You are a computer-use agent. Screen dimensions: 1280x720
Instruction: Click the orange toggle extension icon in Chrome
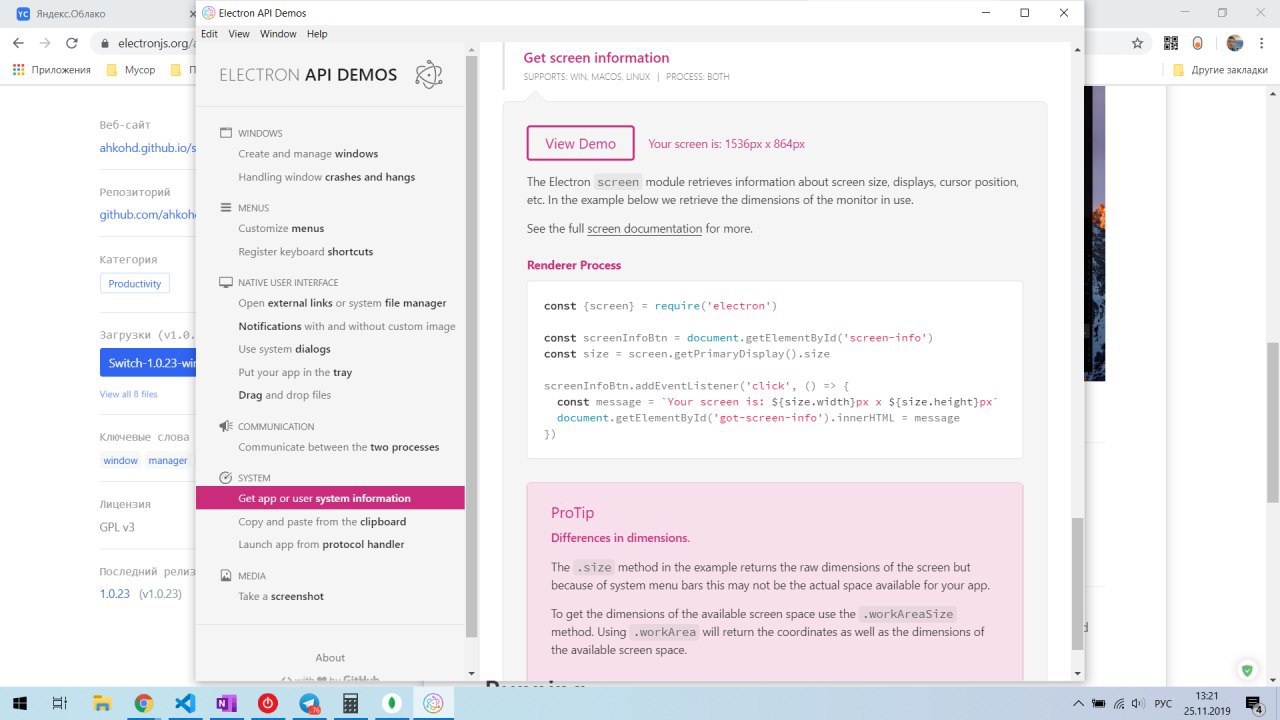[x=1198, y=43]
